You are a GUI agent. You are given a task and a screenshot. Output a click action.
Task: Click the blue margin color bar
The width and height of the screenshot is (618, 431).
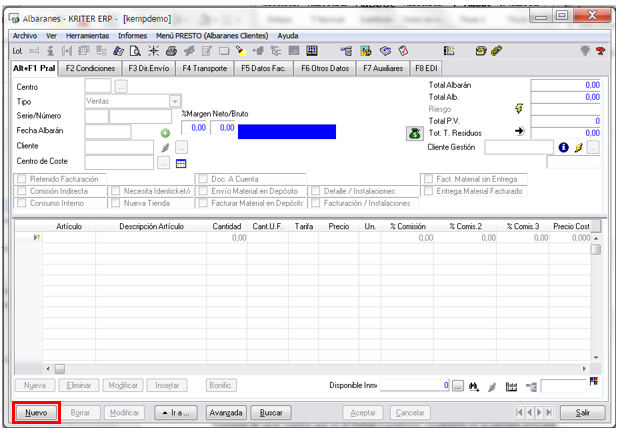[x=287, y=132]
